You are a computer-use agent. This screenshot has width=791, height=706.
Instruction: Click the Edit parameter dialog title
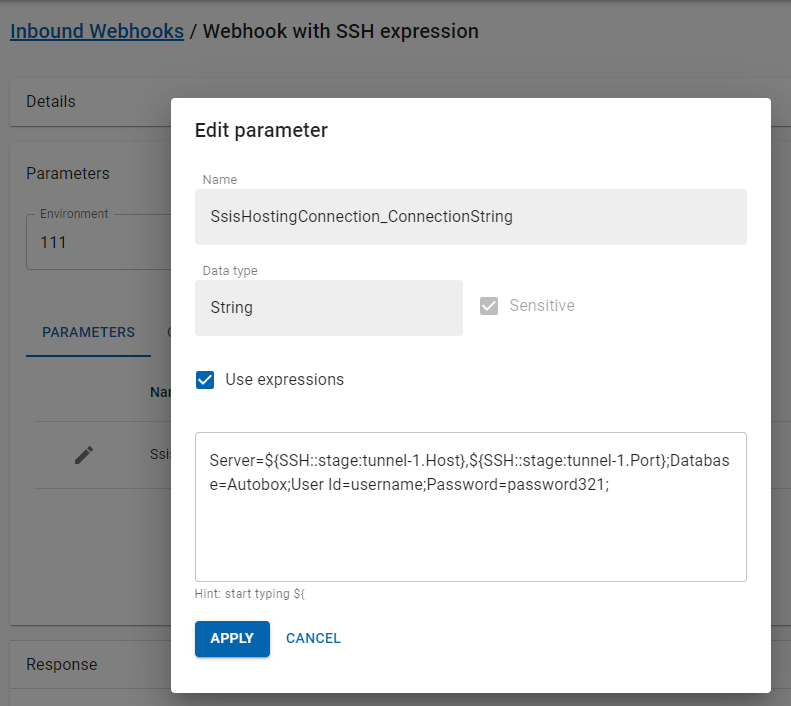[x=261, y=130]
